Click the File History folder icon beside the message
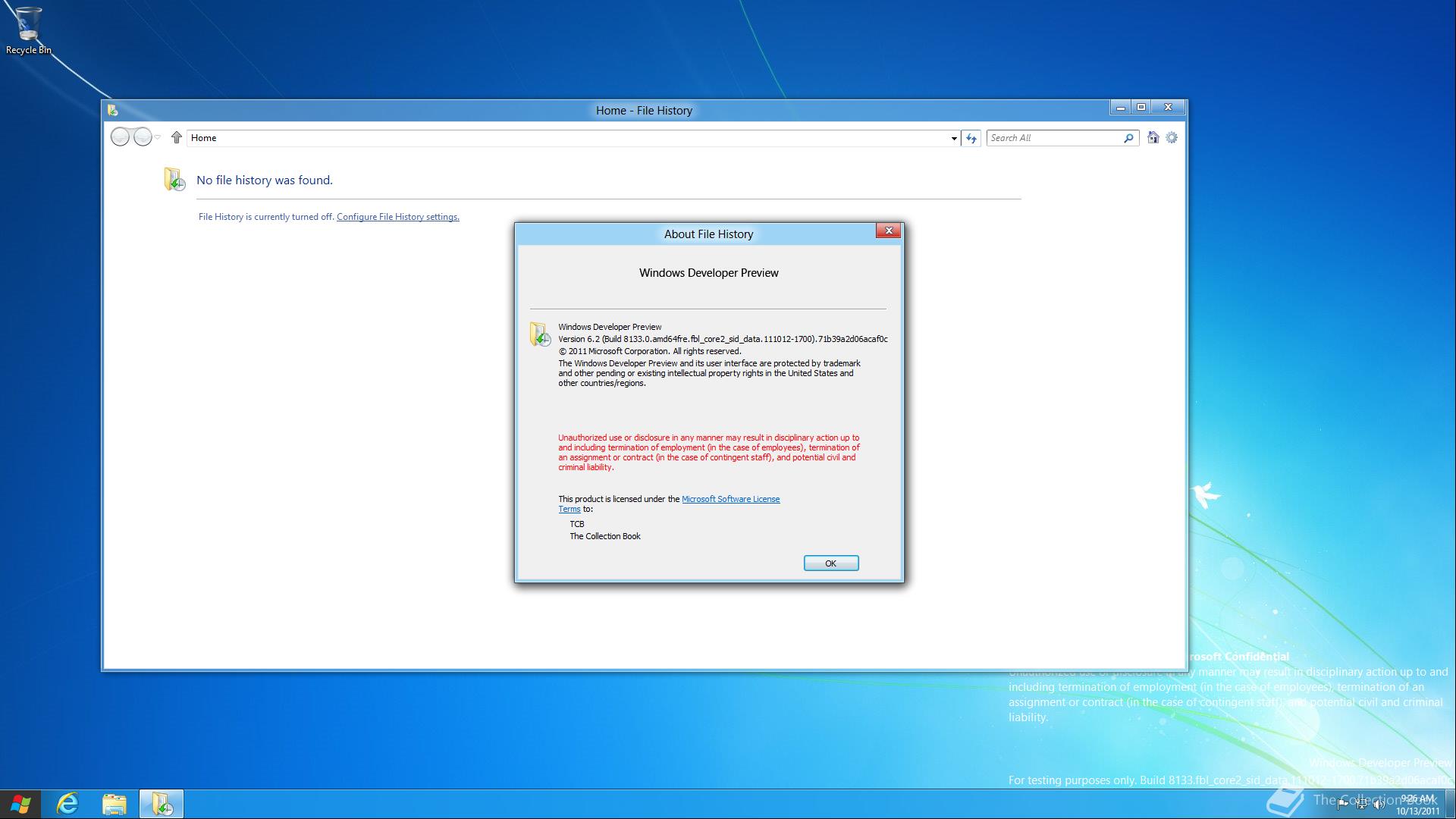 tap(174, 179)
